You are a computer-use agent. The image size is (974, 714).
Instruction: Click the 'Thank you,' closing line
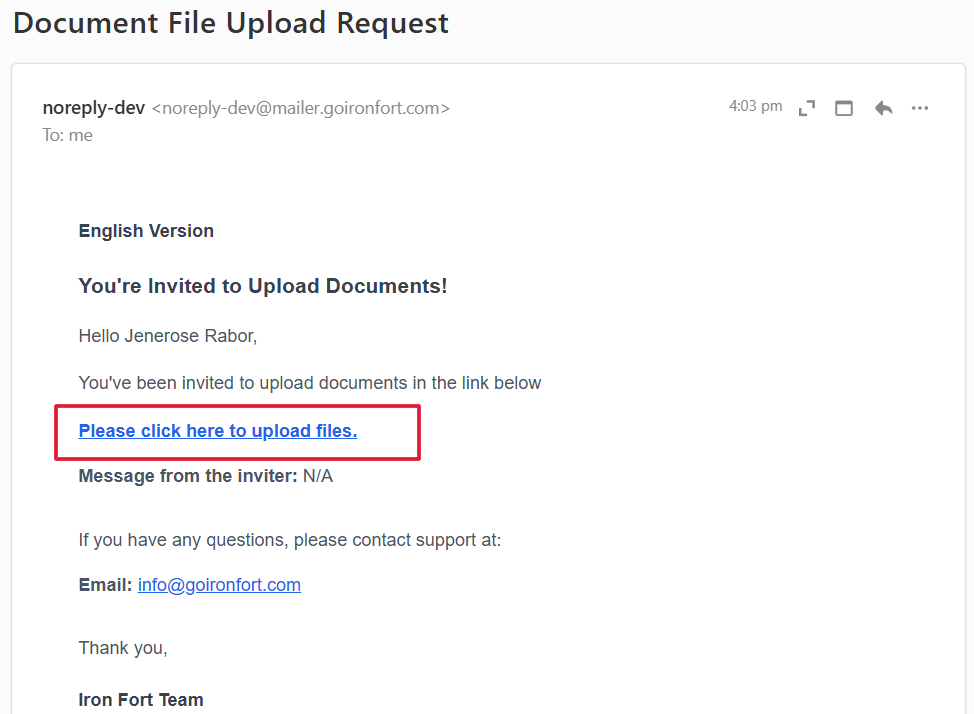pos(123,648)
